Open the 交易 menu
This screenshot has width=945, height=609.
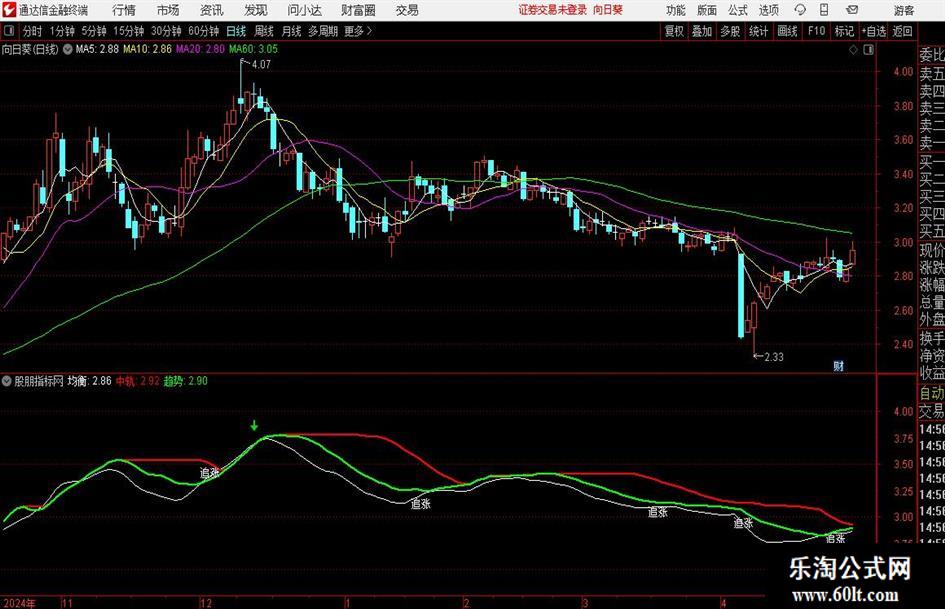(407, 10)
